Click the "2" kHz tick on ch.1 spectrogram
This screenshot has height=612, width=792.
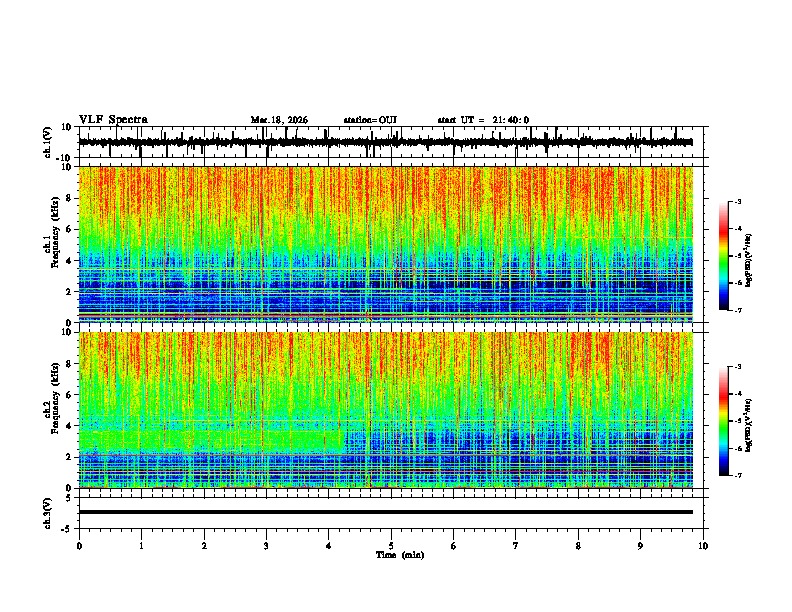coord(69,292)
